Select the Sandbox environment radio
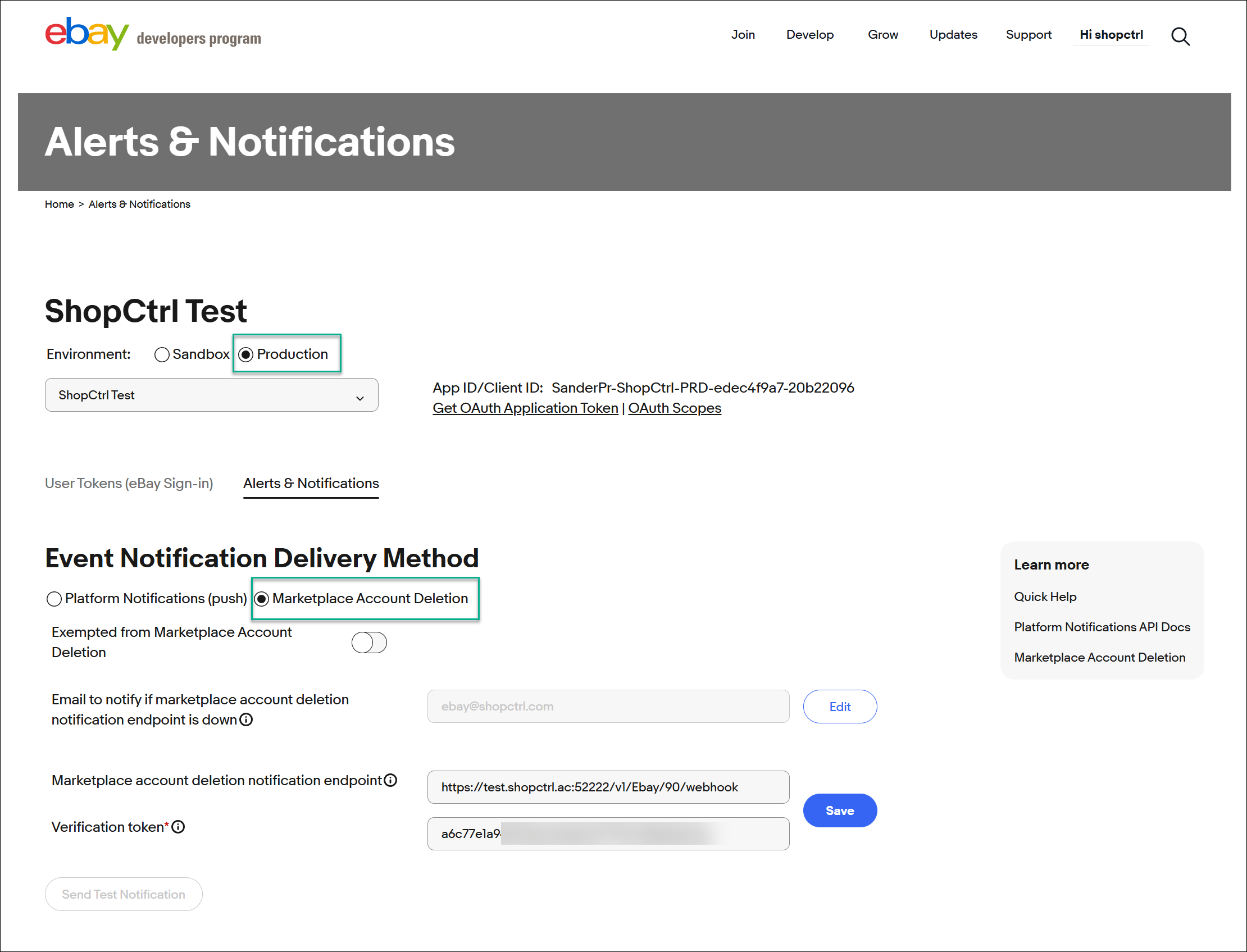Image resolution: width=1247 pixels, height=952 pixels. pos(162,355)
